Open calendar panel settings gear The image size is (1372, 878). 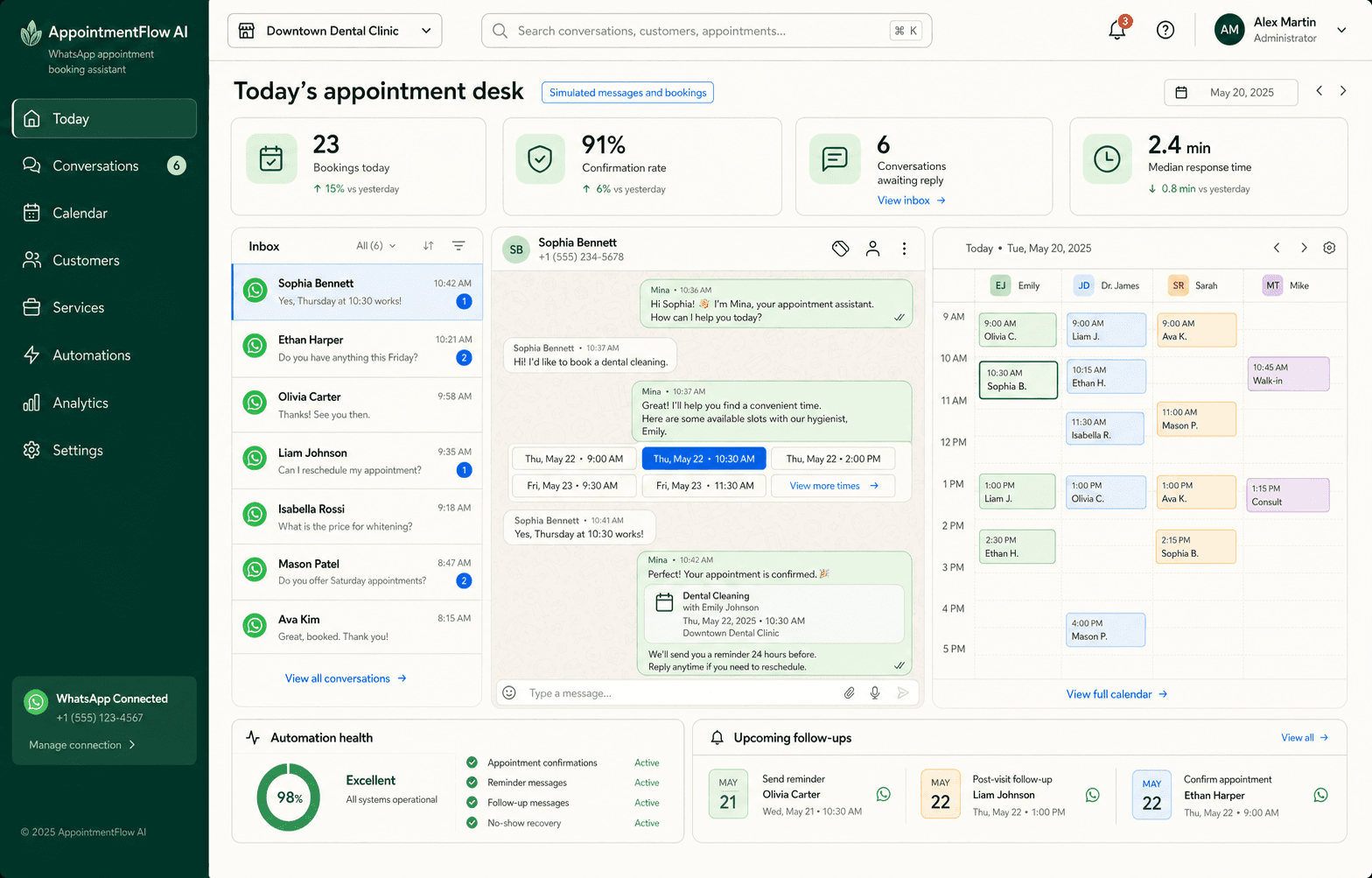(1329, 248)
